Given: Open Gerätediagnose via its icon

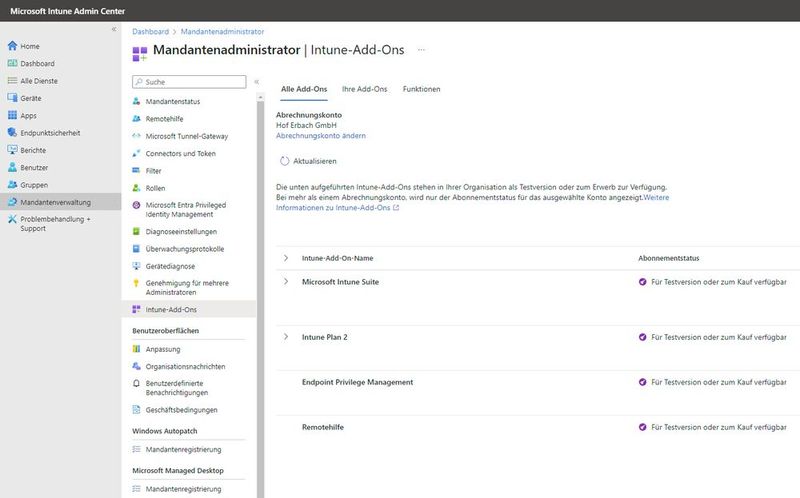Looking at the screenshot, I should (x=136, y=266).
